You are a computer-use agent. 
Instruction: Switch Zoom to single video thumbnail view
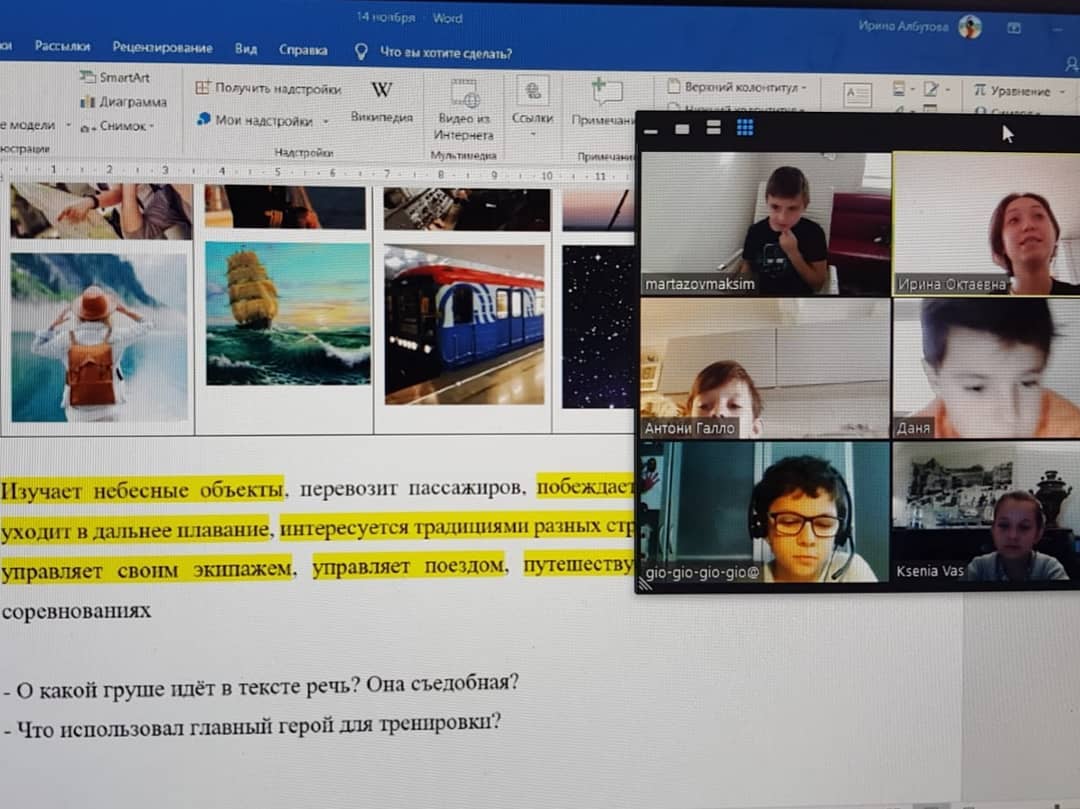[682, 129]
